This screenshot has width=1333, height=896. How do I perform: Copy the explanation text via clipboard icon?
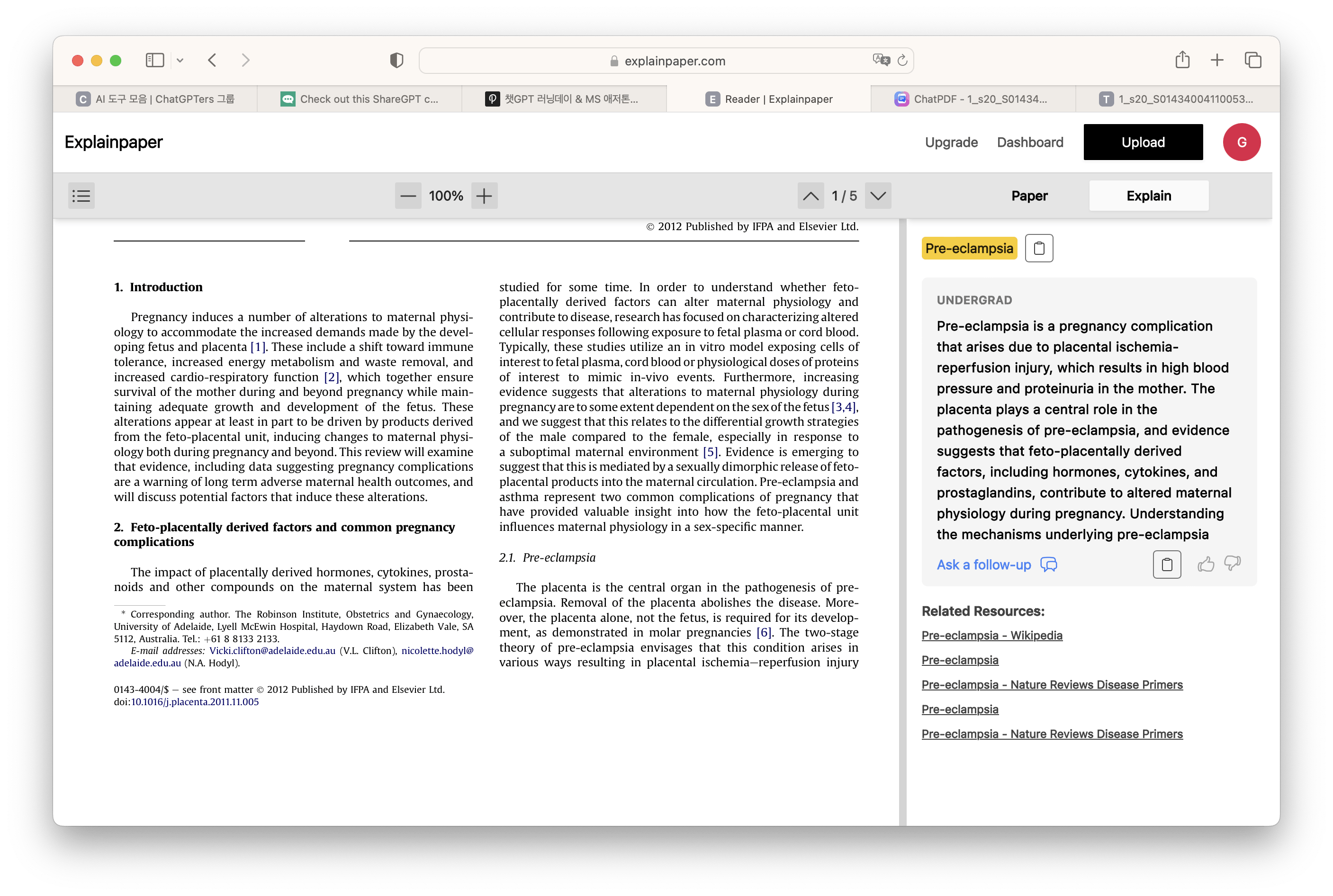(1167, 564)
